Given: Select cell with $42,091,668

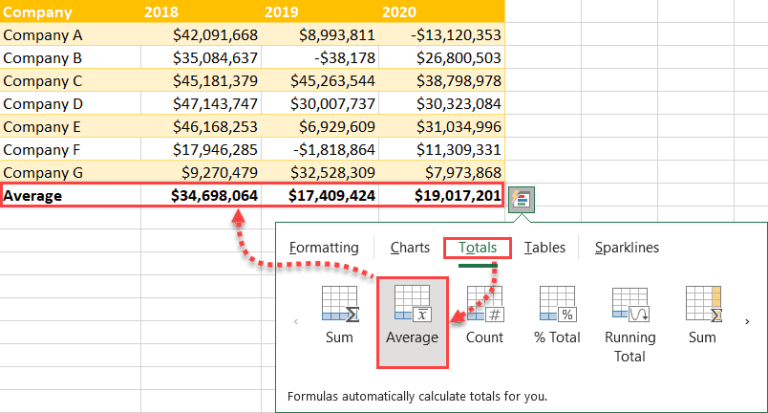Looking at the screenshot, I should 201,35.
